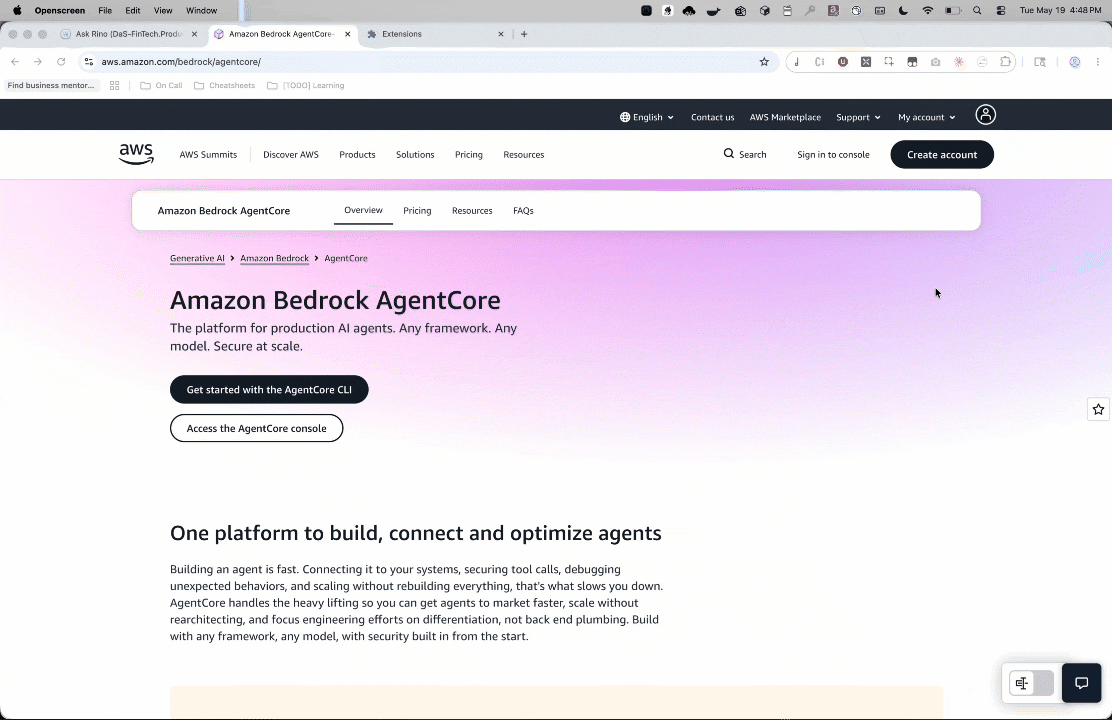Select the FAQs tab in AgentCore bar
Image resolution: width=1112 pixels, height=720 pixels.
click(523, 211)
